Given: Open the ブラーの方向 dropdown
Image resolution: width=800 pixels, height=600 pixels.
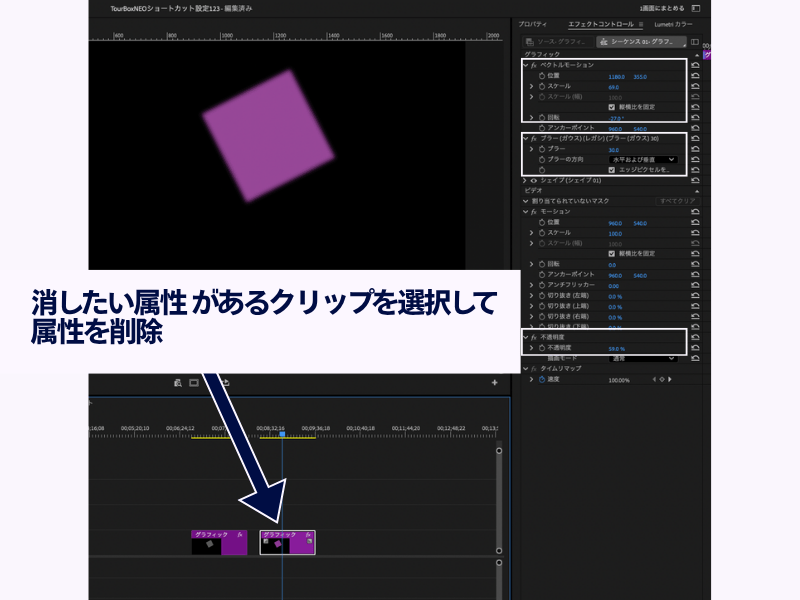Looking at the screenshot, I should click(x=643, y=159).
